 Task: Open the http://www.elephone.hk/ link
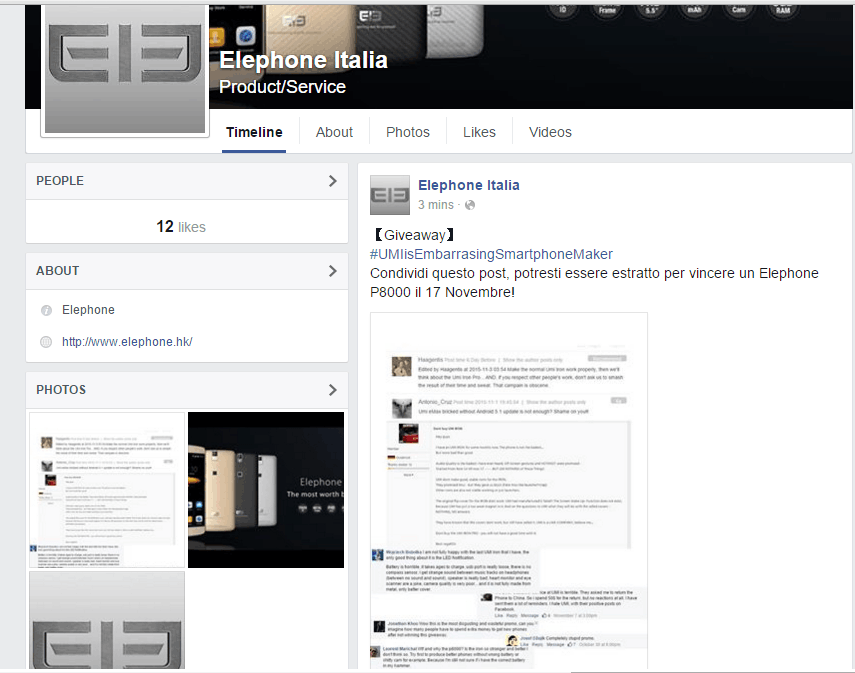tap(127, 342)
